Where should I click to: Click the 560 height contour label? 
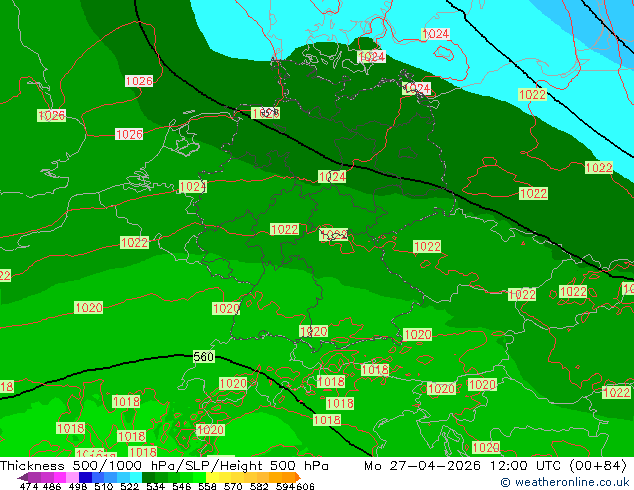(x=203, y=357)
